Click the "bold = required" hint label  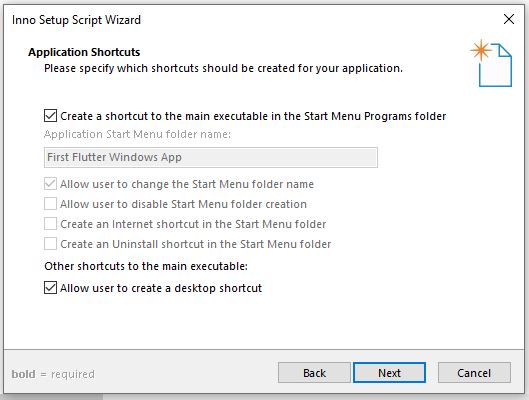point(53,374)
